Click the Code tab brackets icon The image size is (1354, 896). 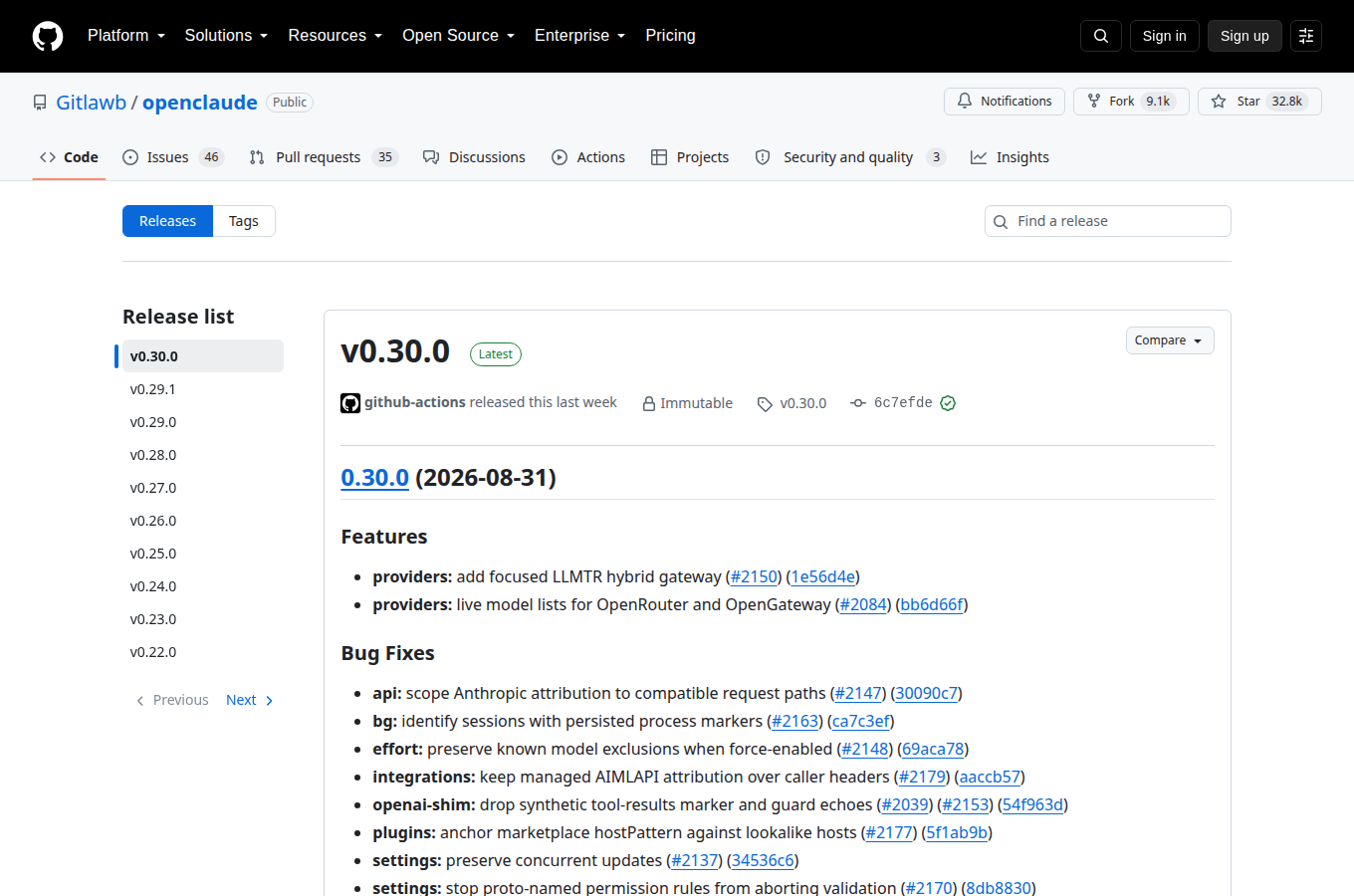48,157
